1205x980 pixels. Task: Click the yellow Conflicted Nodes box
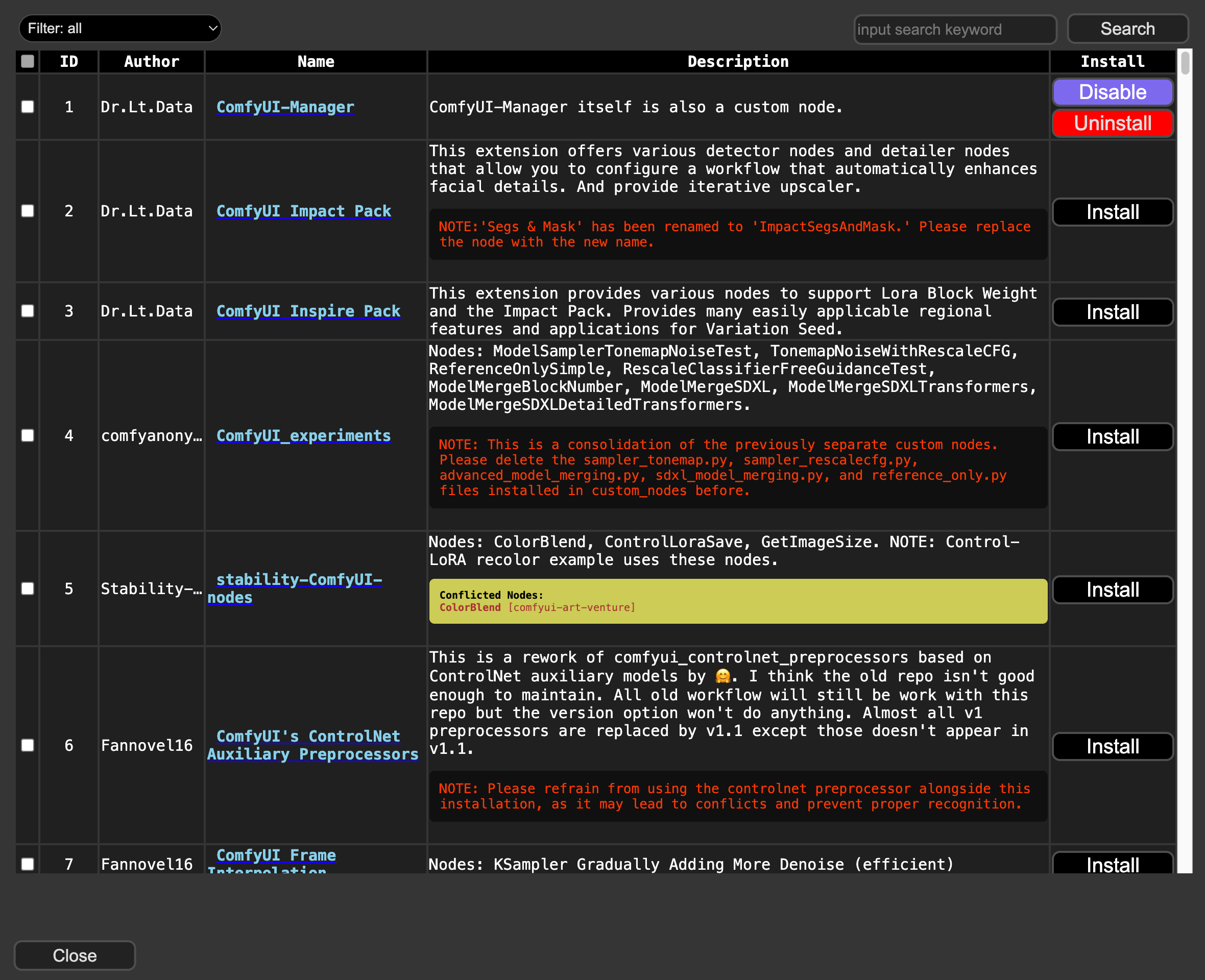pyautogui.click(x=738, y=601)
